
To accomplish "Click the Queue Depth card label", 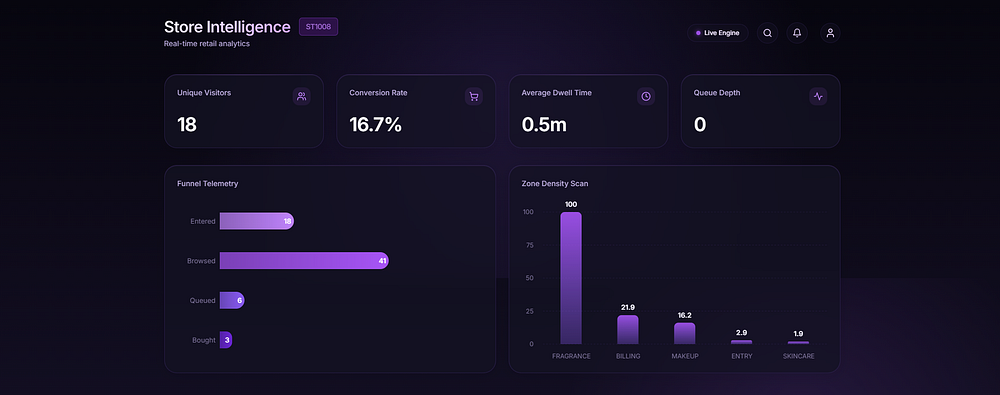I will click(717, 93).
